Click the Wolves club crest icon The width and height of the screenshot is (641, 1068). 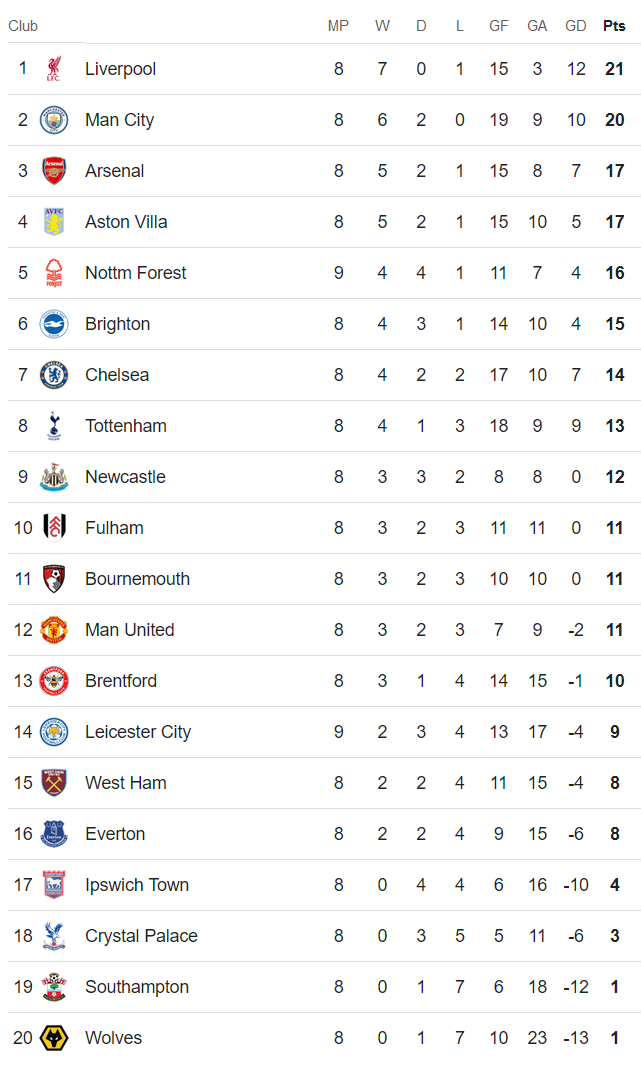coord(54,1038)
